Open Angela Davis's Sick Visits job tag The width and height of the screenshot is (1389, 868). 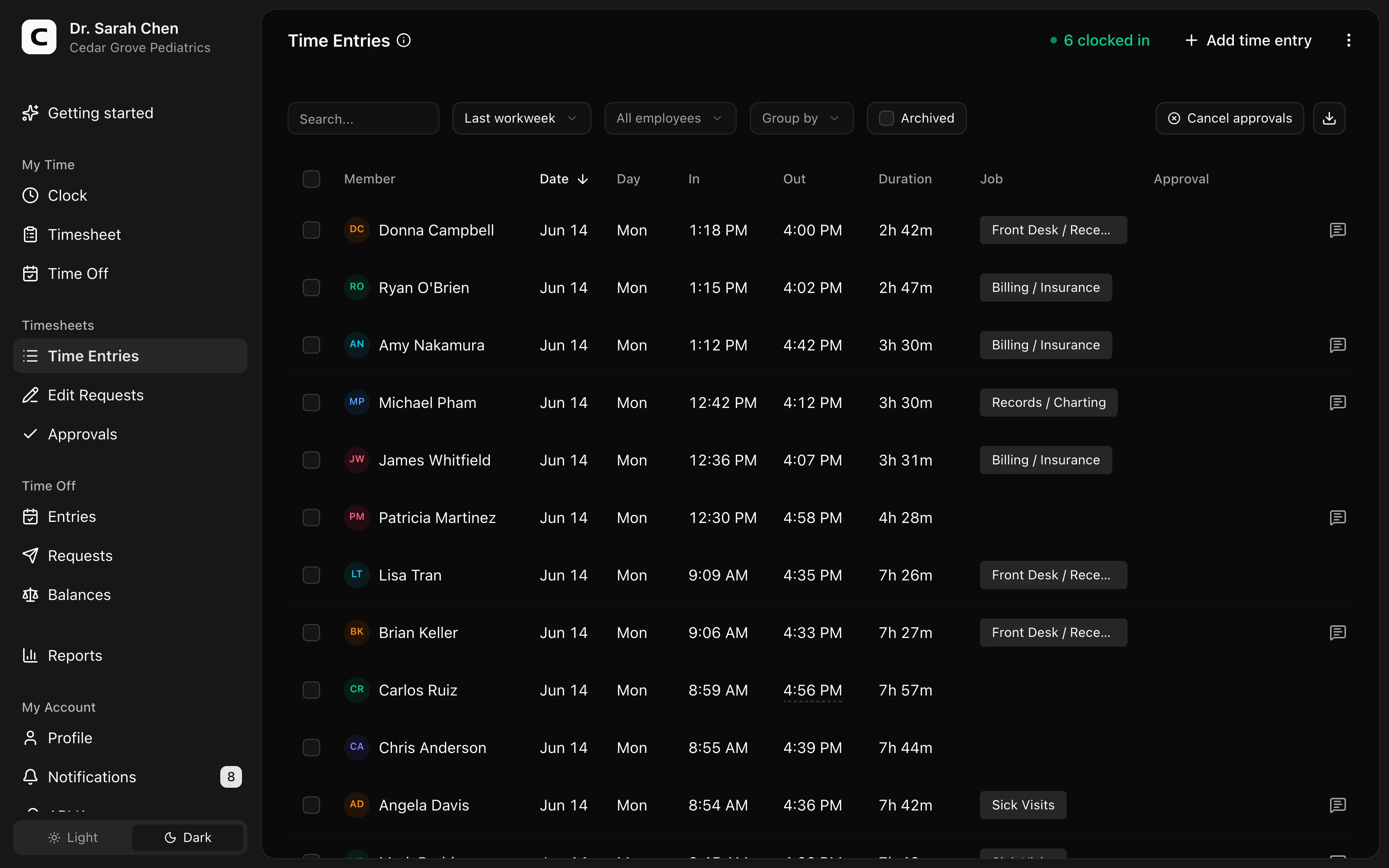tap(1023, 805)
